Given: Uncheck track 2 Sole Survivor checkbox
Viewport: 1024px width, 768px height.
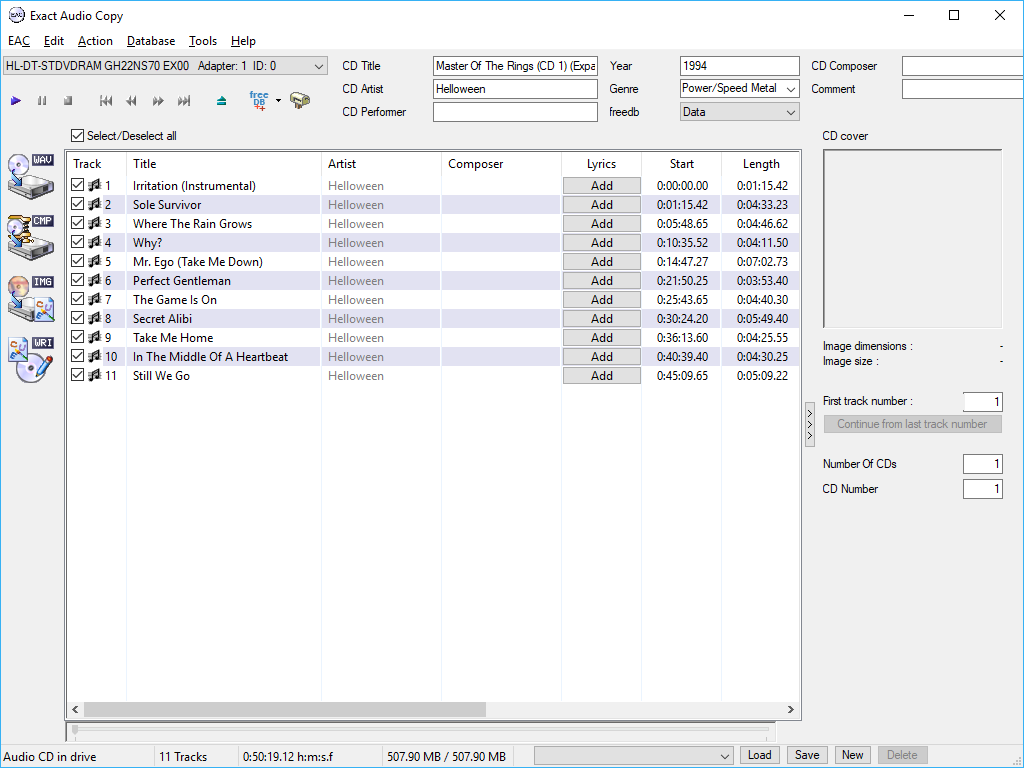Looking at the screenshot, I should [77, 204].
